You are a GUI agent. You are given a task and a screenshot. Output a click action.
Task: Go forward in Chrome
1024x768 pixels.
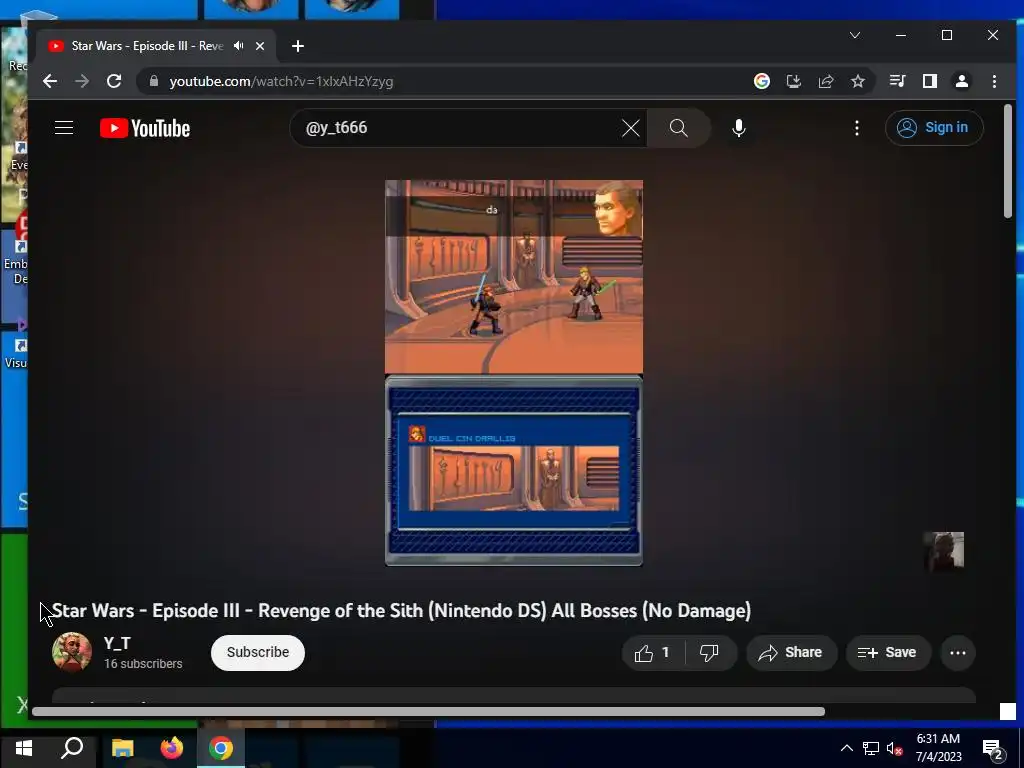click(x=82, y=81)
